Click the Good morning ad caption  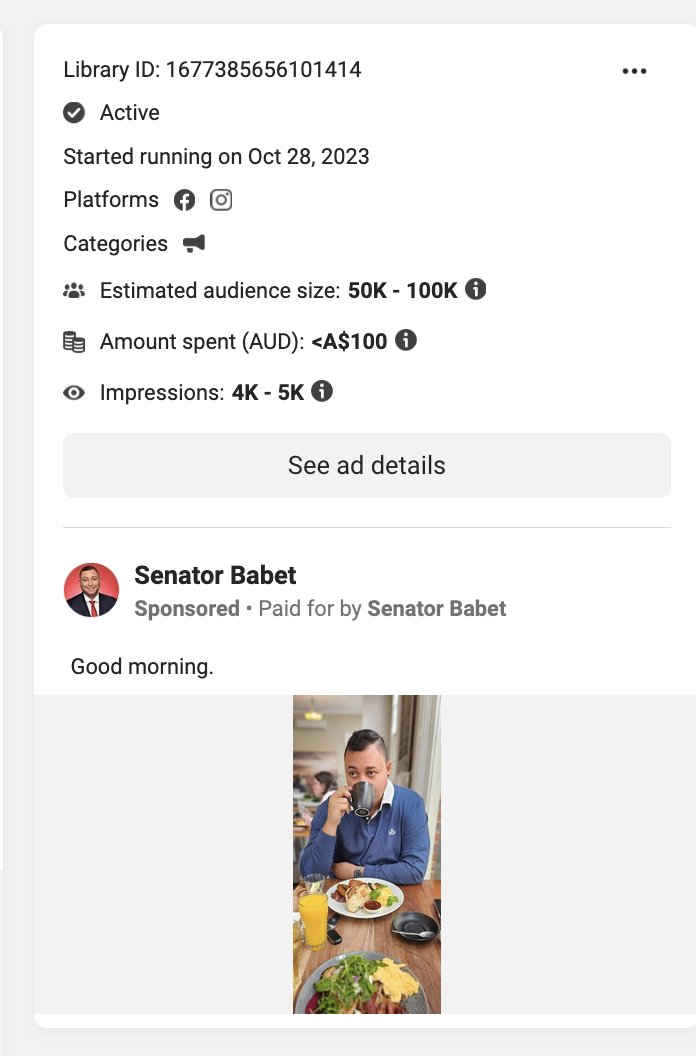pos(142,666)
